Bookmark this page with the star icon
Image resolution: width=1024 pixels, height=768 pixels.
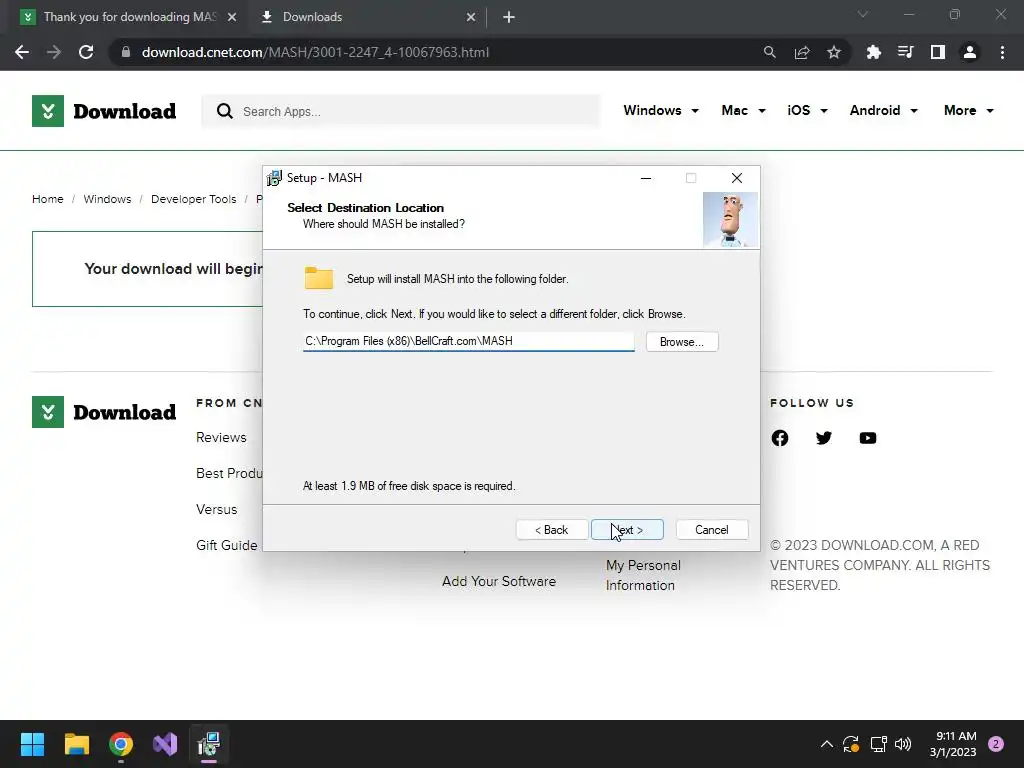point(834,52)
